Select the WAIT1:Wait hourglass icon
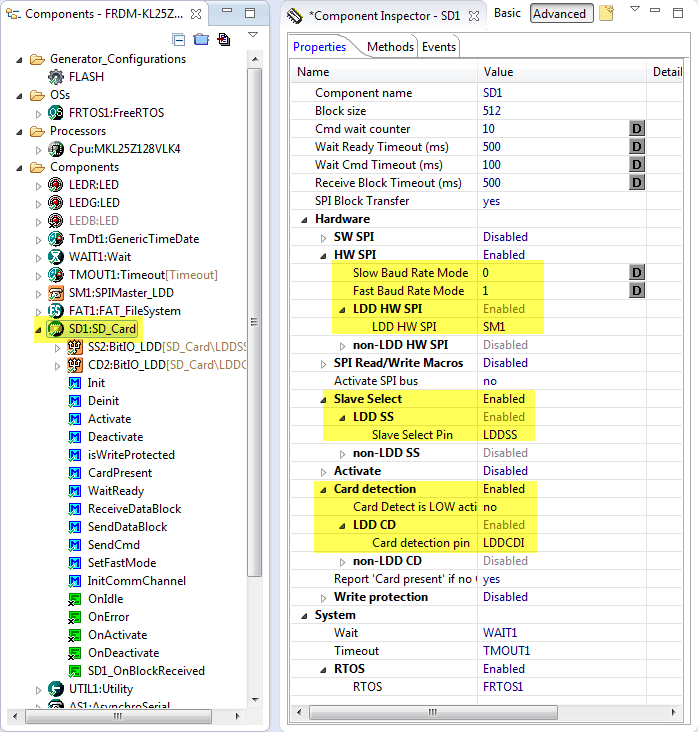Image resolution: width=698 pixels, height=732 pixels. [57, 257]
